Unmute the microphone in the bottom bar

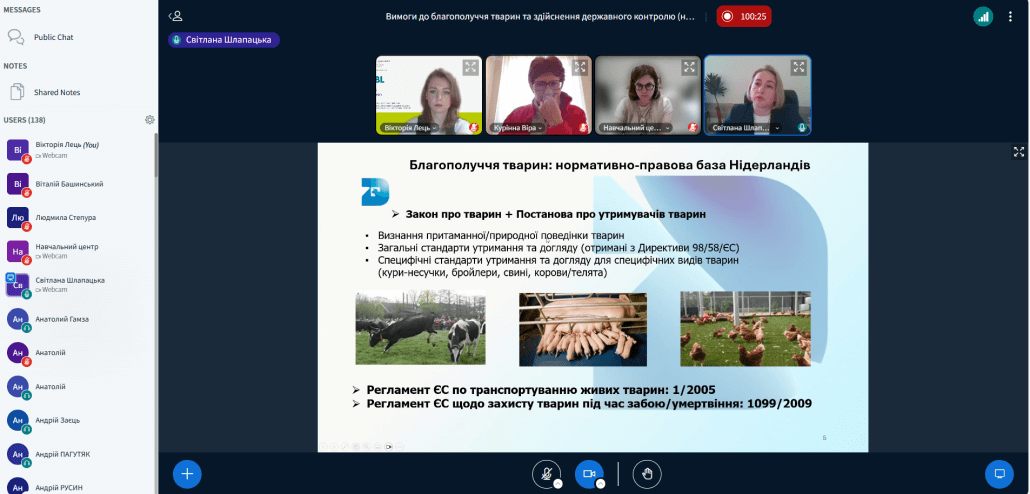coord(546,473)
